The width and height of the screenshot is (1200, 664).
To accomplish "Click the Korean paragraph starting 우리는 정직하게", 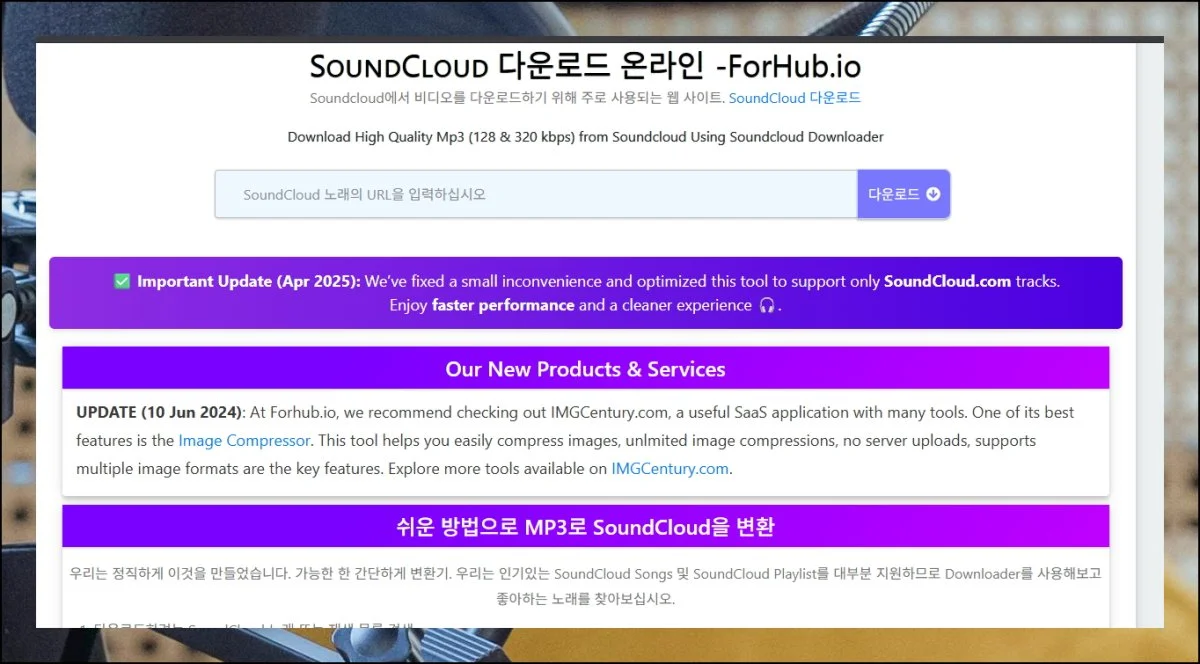I will pos(585,574).
